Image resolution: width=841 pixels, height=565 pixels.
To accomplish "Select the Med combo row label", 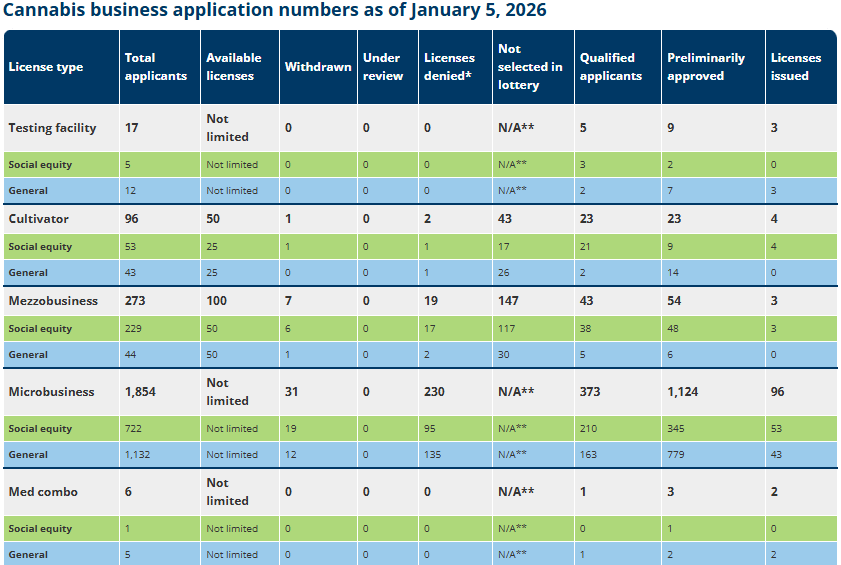I will point(43,491).
